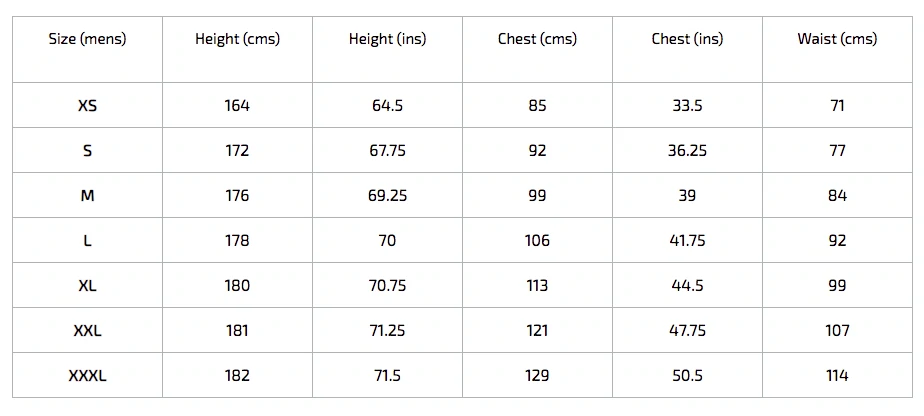
Task: Click the Waist (cms) column header
Action: [837, 39]
